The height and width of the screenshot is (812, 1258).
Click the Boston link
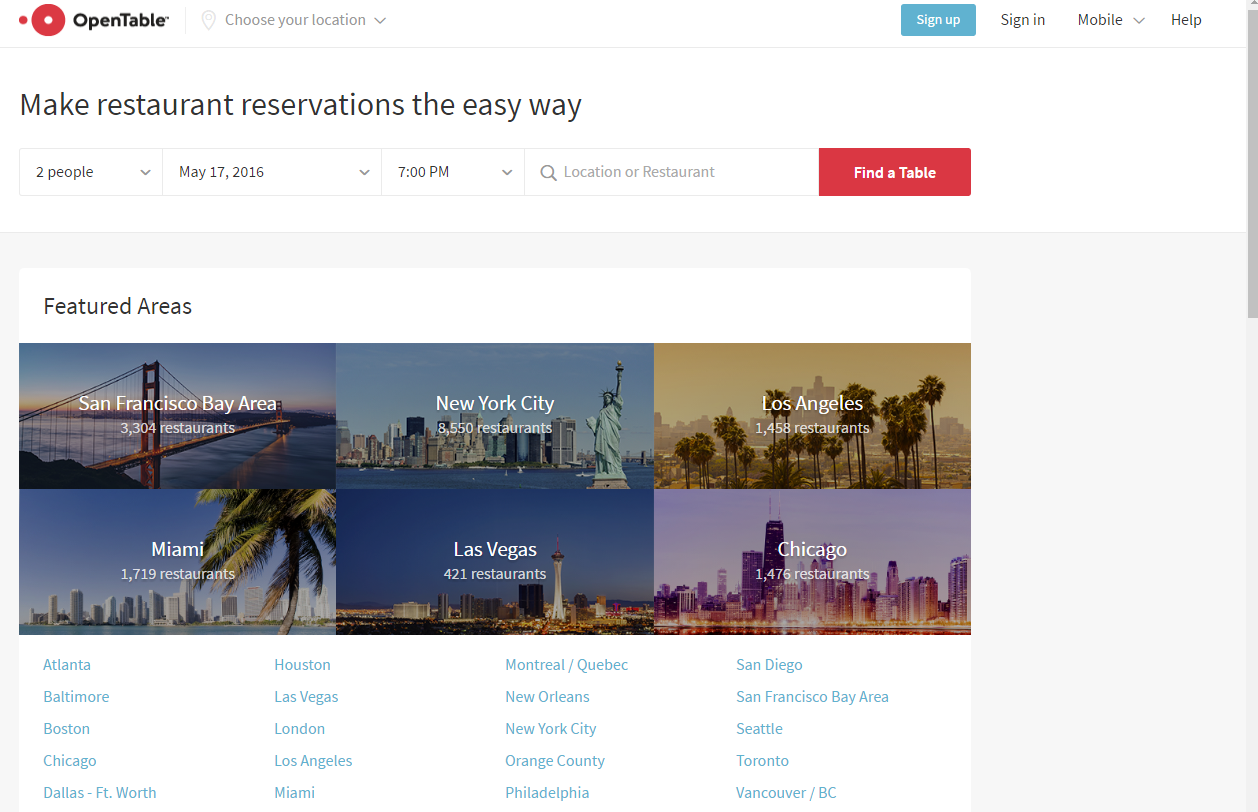click(x=66, y=728)
